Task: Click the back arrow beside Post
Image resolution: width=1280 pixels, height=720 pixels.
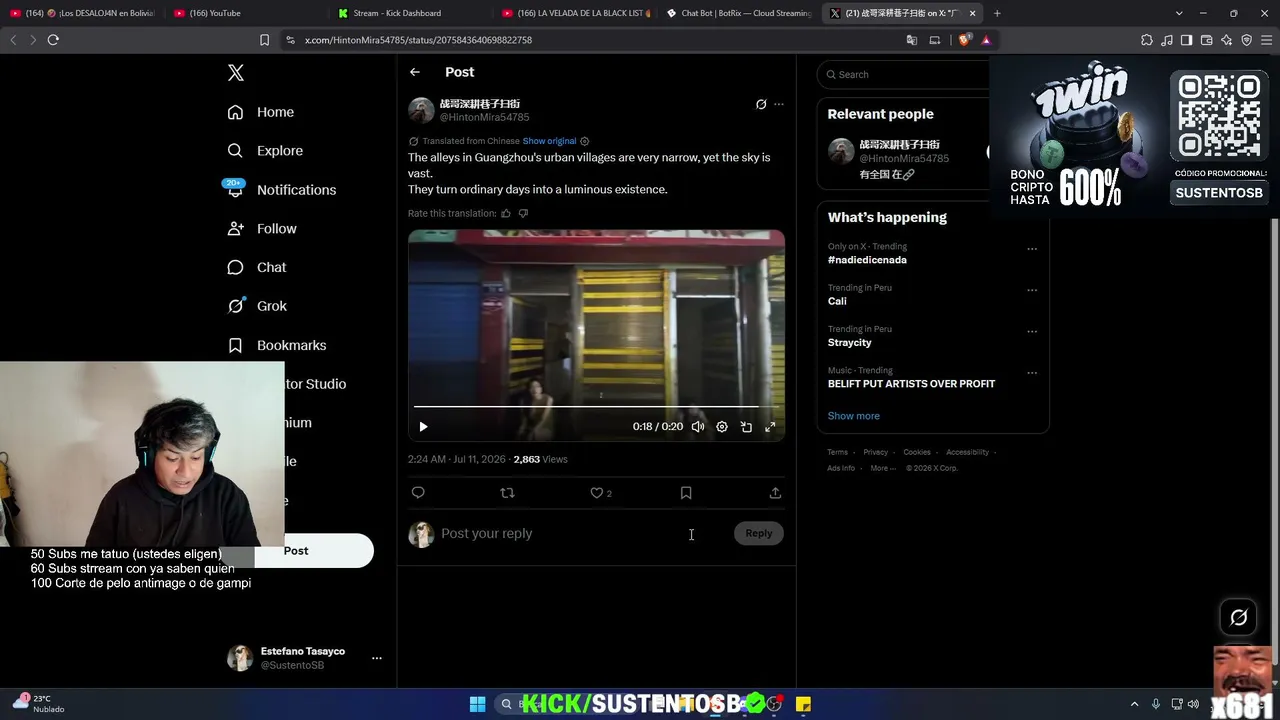Action: tap(415, 72)
